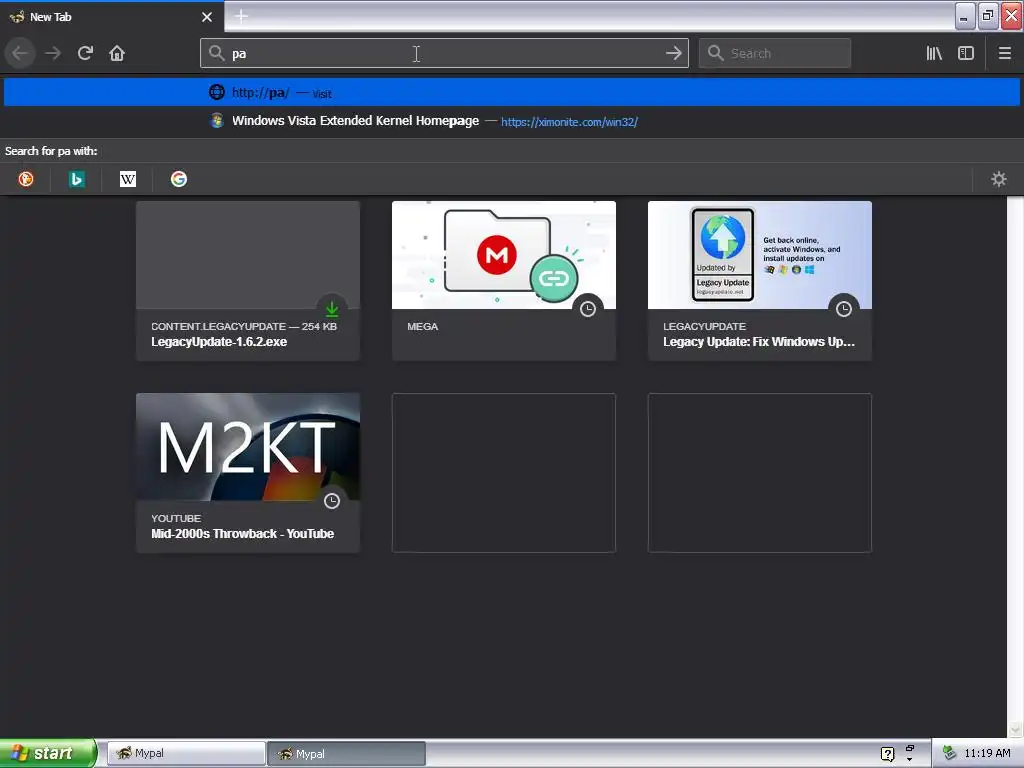Select the New Tab tab
1024x768 pixels.
[112, 17]
